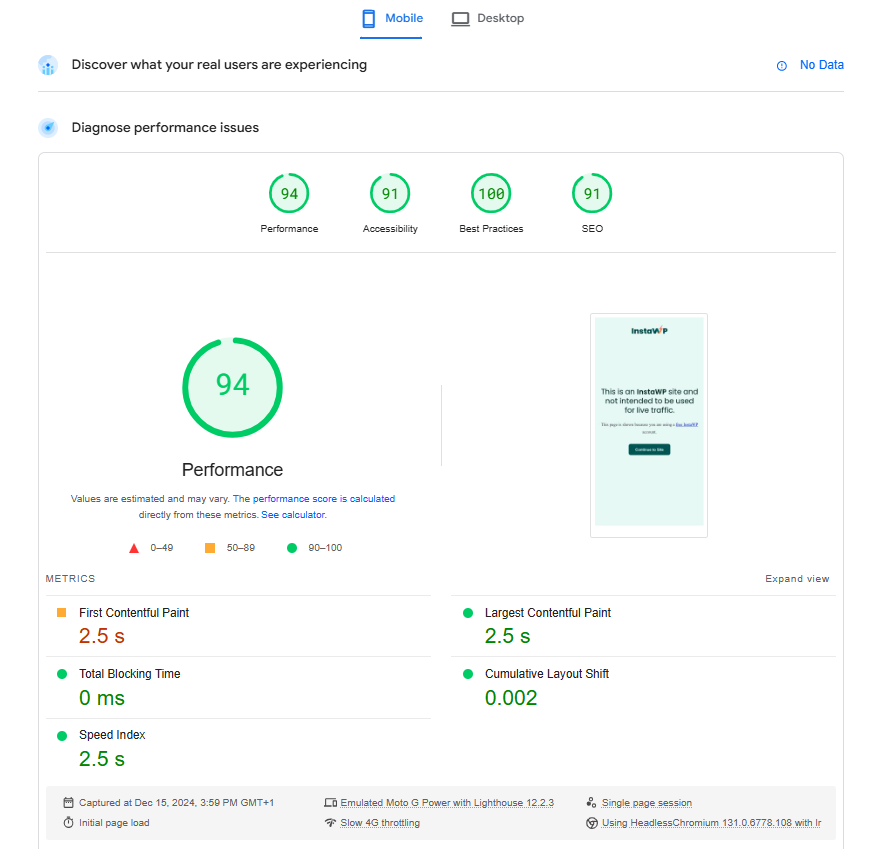
Task: Click the real users chart icon
Action: (48, 65)
